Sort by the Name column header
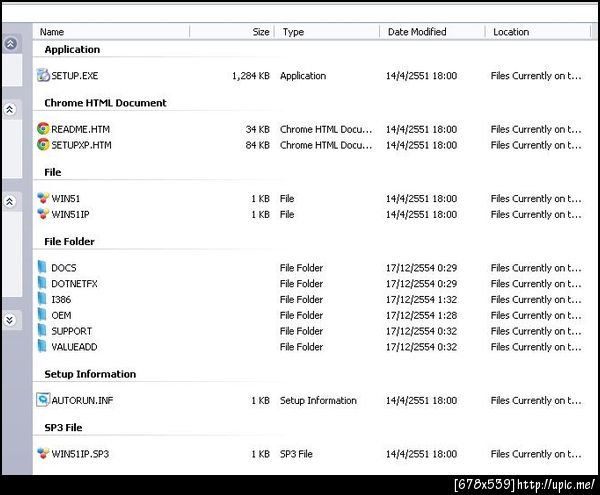Image resolution: width=600 pixels, height=495 pixels. [x=111, y=32]
